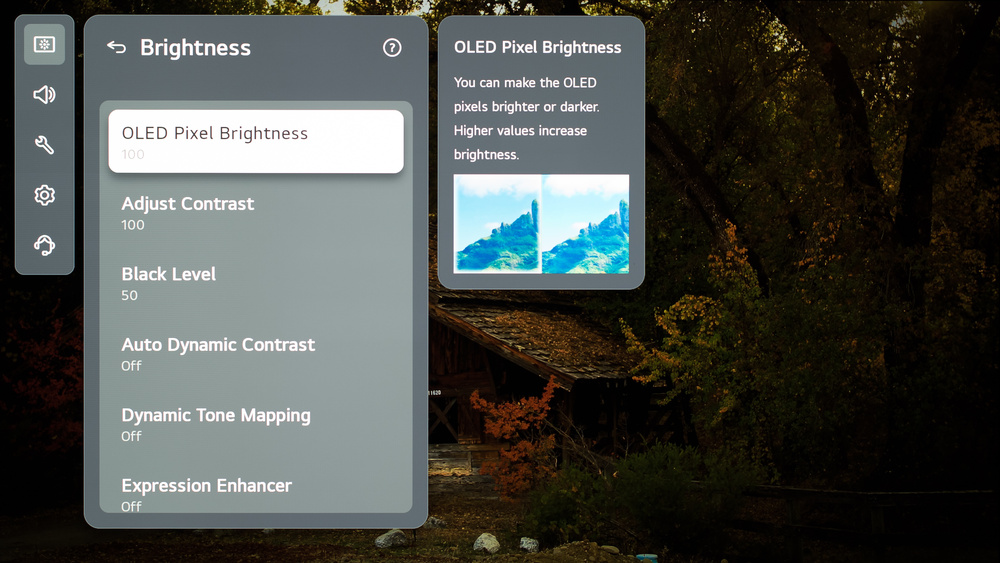
Task: Click the brightness comparison preview image
Action: click(x=541, y=224)
